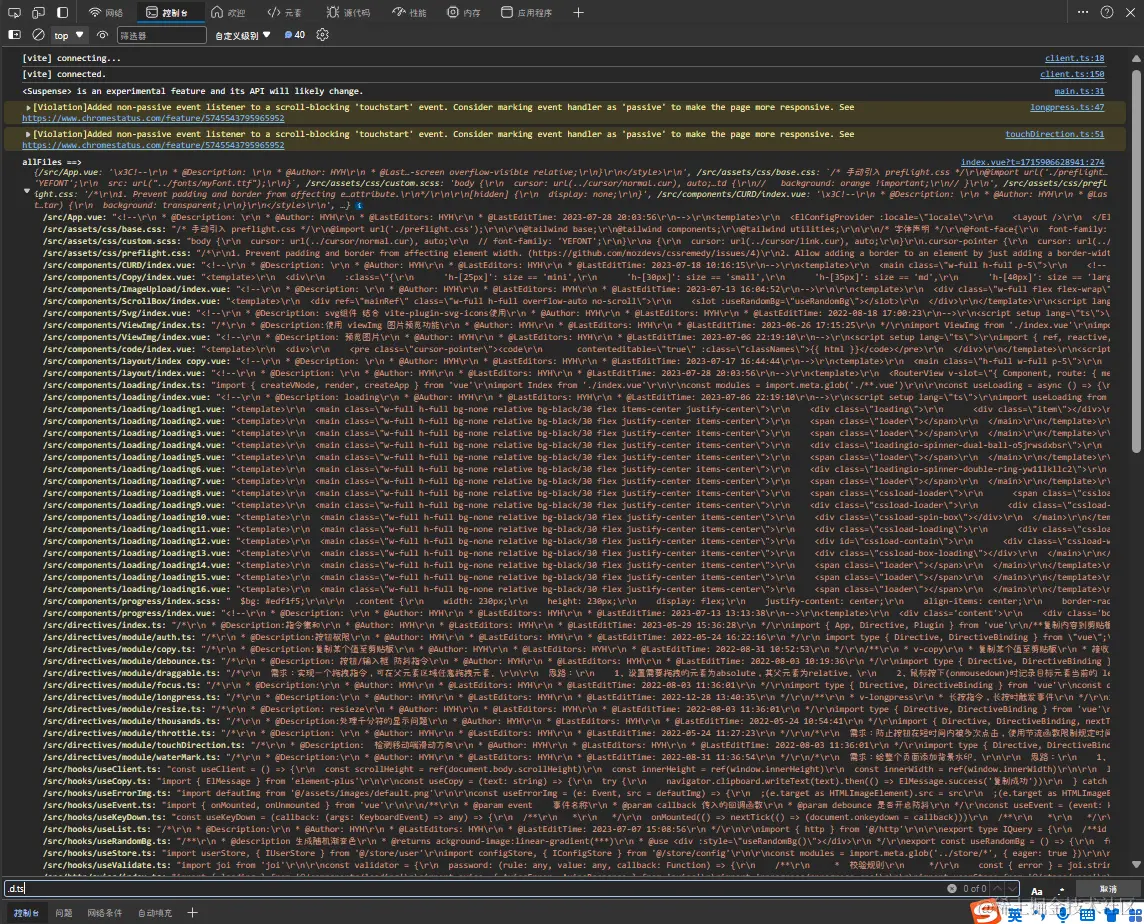Screen dimensions: 1144x924
Task: Click the console vertical scrollbar thumb
Action: (1136, 260)
